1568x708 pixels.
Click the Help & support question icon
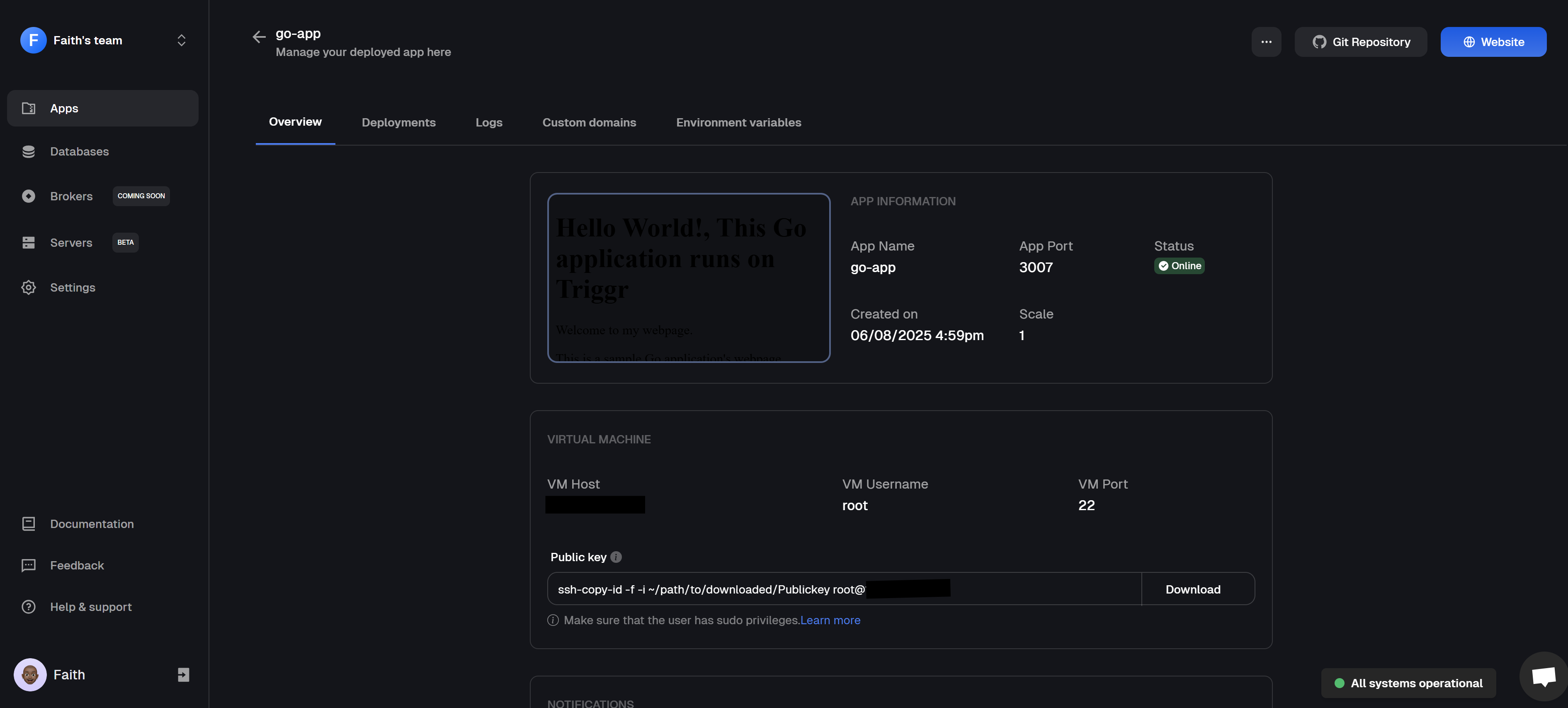coord(29,606)
